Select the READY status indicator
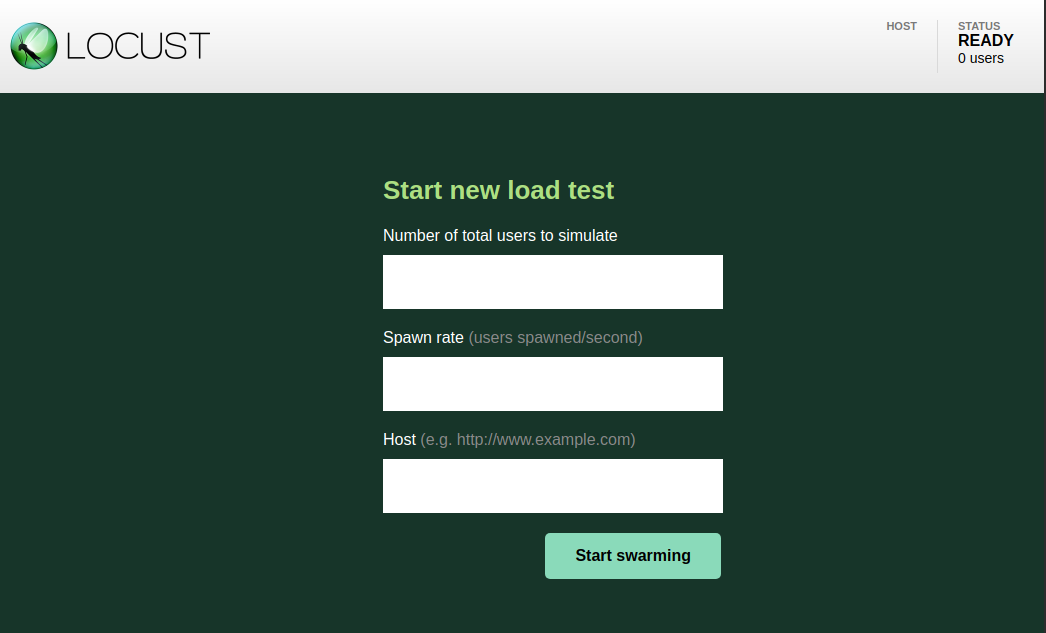The image size is (1046, 633). point(985,41)
